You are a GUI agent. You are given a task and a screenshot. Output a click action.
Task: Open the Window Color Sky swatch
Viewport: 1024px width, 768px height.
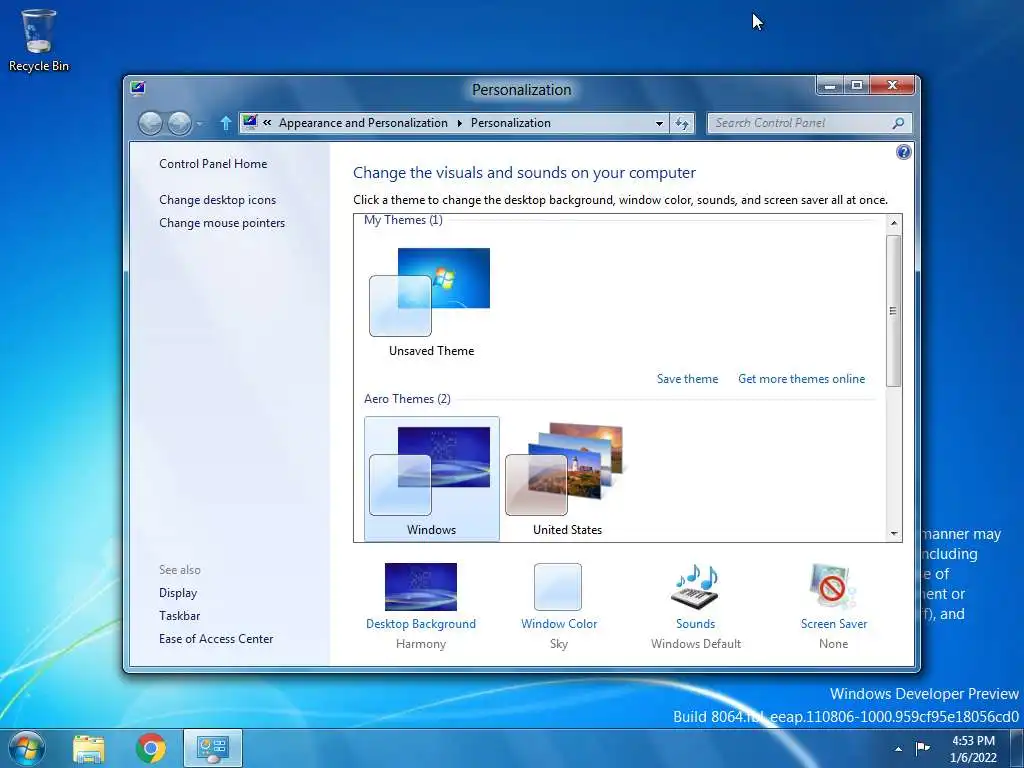[558, 586]
